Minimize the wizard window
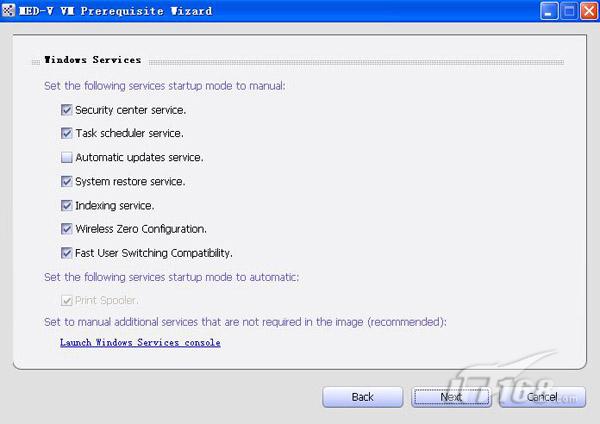The image size is (600, 424). [549, 11]
